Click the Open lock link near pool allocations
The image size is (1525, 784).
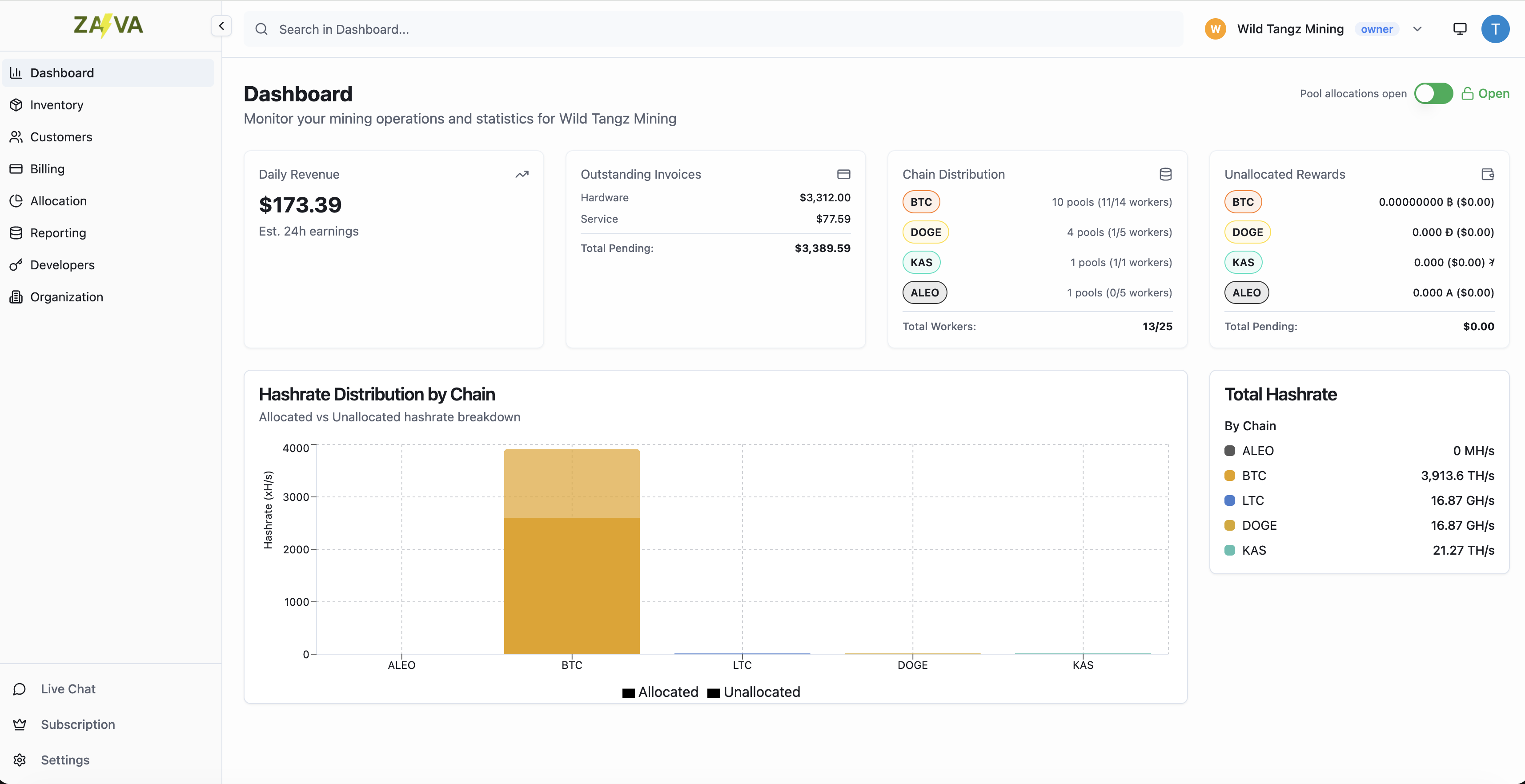[x=1485, y=93]
